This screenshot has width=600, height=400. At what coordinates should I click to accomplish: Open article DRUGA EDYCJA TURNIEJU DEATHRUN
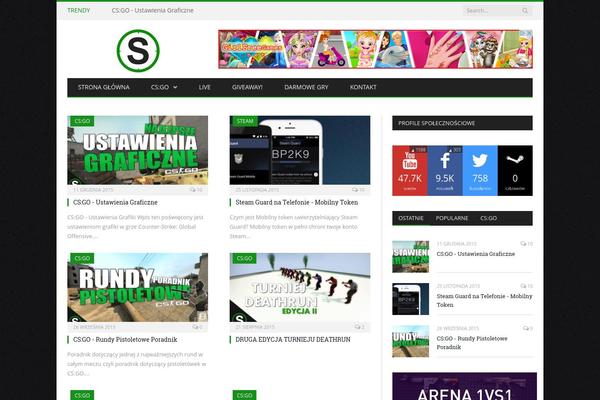pyautogui.click(x=293, y=340)
